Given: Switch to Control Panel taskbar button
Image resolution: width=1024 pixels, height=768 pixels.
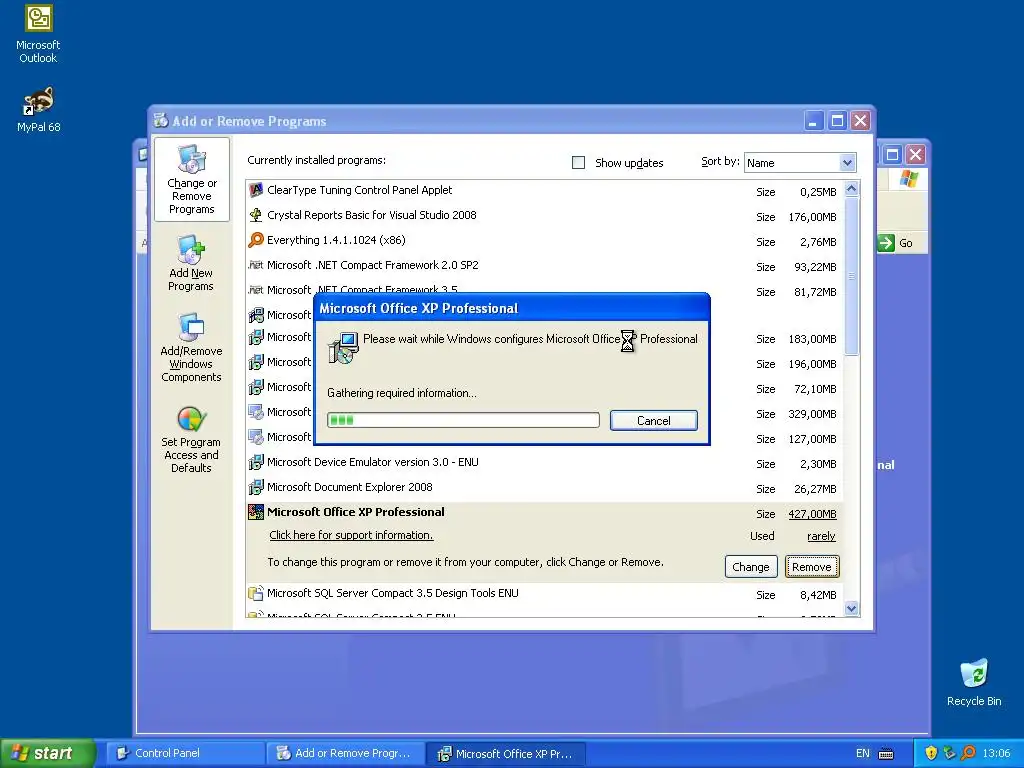Looking at the screenshot, I should pyautogui.click(x=185, y=753).
